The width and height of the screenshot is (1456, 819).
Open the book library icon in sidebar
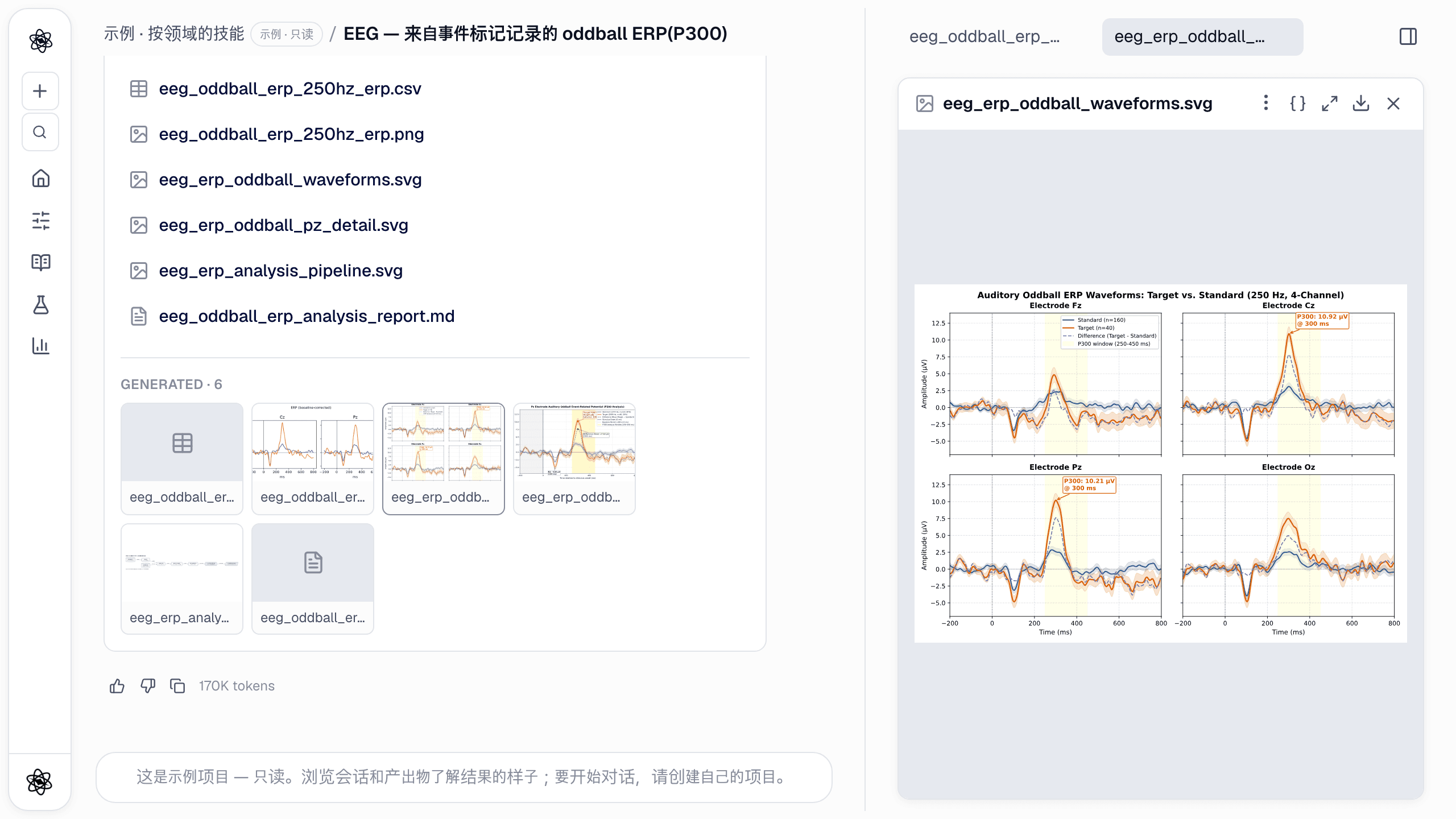[x=40, y=262]
